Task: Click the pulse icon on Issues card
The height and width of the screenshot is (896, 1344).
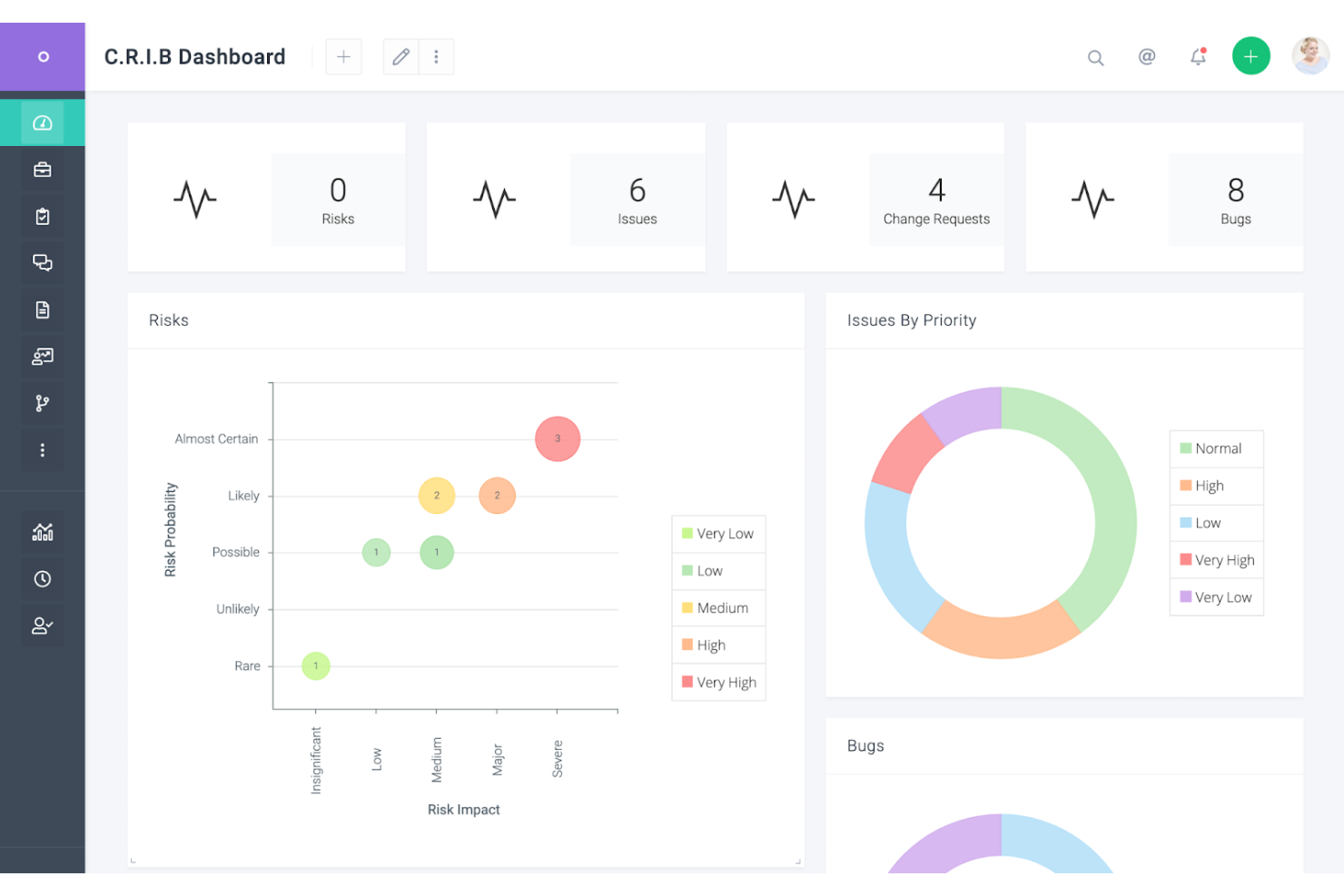Action: (x=494, y=199)
